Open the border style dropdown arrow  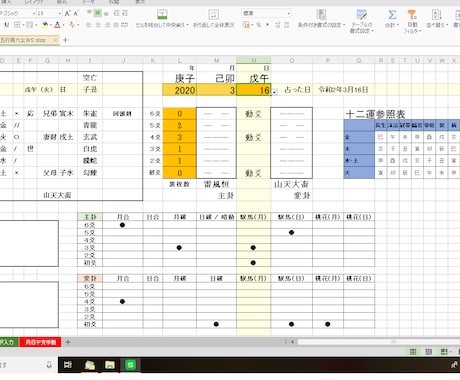pyautogui.click(x=22, y=25)
